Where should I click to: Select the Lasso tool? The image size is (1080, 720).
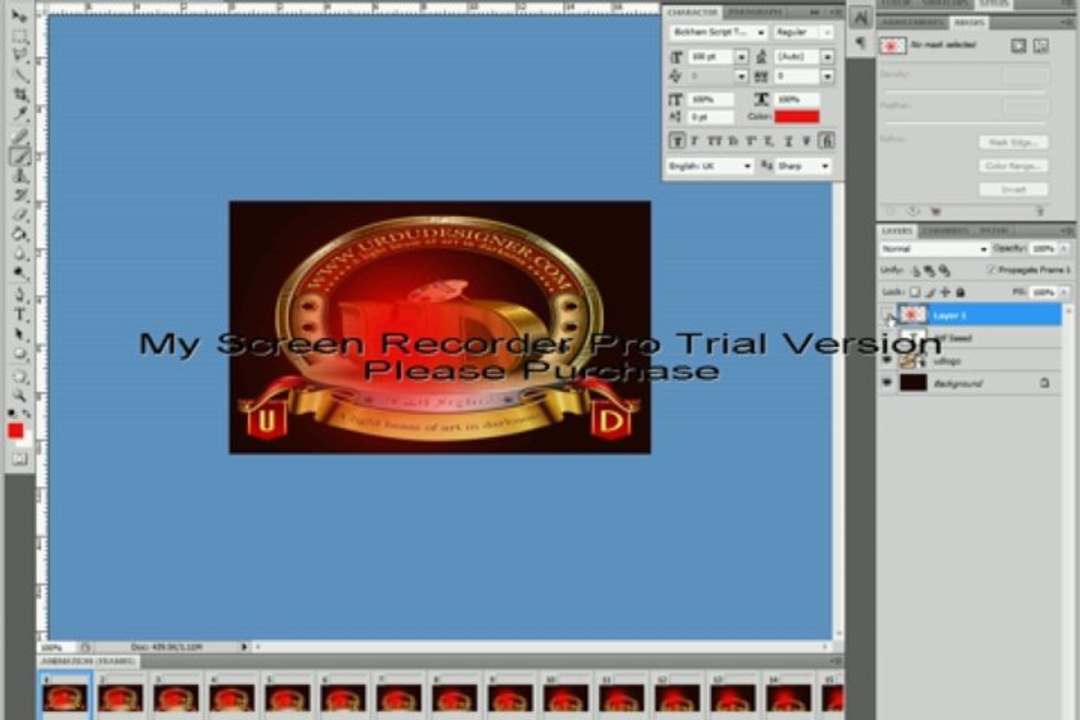[19, 55]
